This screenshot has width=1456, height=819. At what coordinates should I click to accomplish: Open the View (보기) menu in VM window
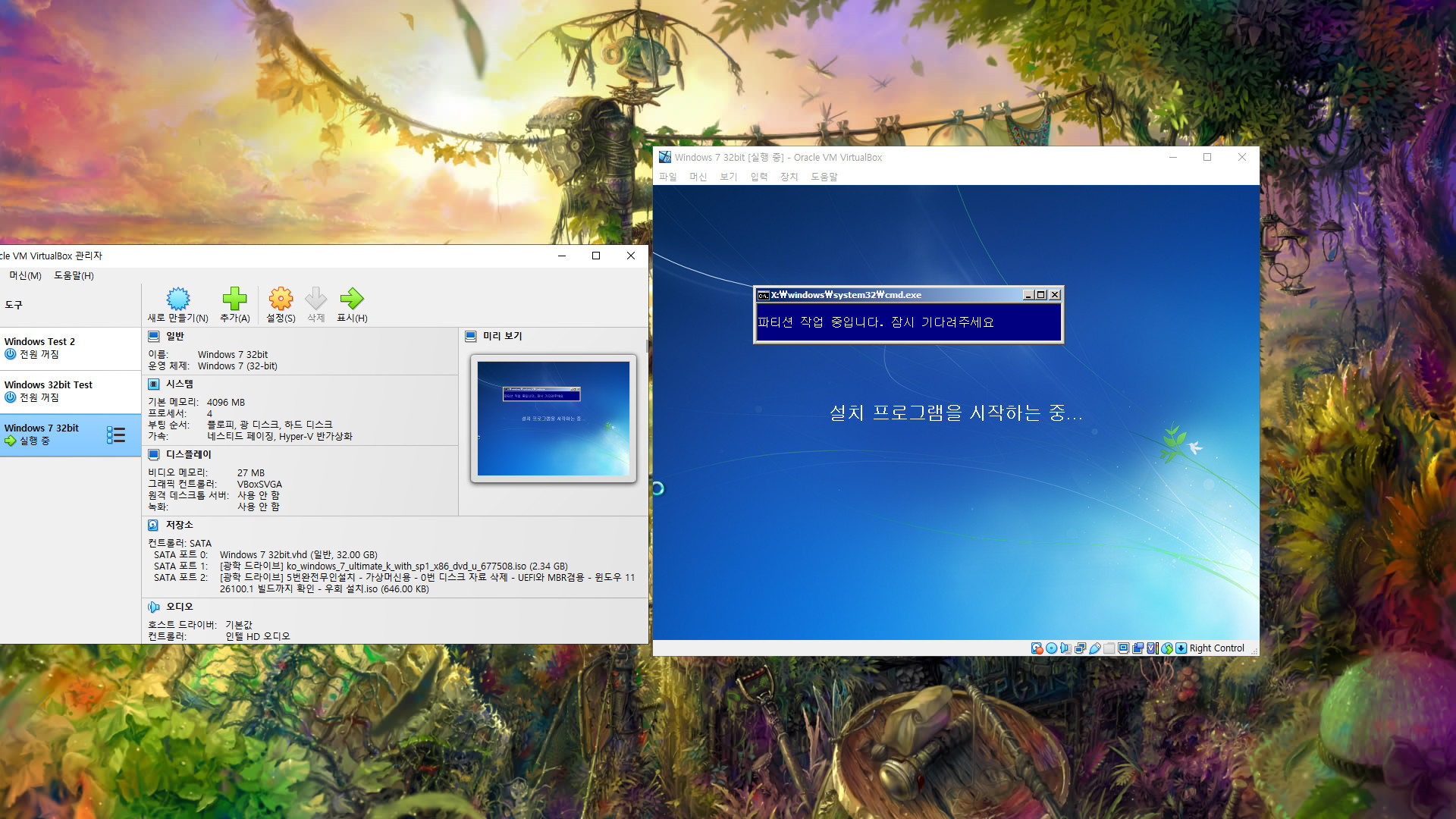pyautogui.click(x=729, y=177)
